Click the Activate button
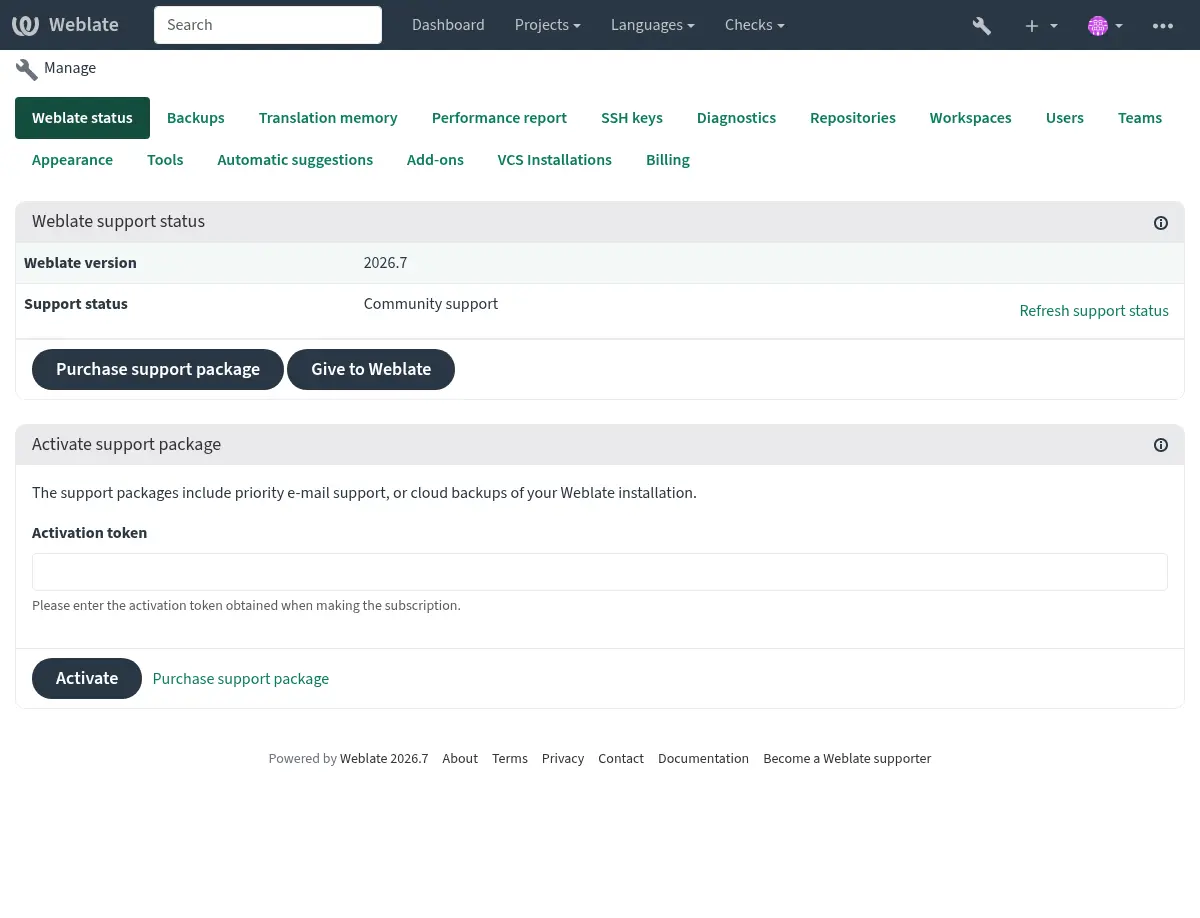Viewport: 1200px width, 918px height. point(87,678)
